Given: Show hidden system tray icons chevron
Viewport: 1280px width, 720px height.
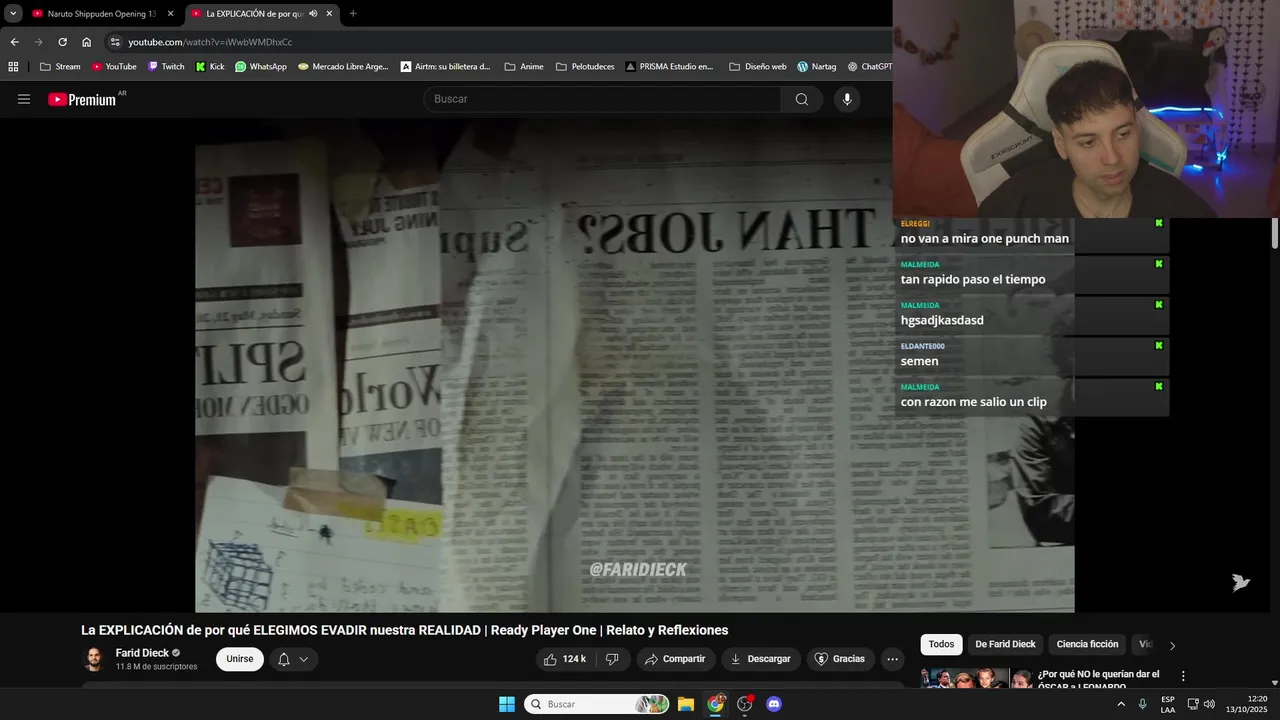Looking at the screenshot, I should pos(1121,704).
